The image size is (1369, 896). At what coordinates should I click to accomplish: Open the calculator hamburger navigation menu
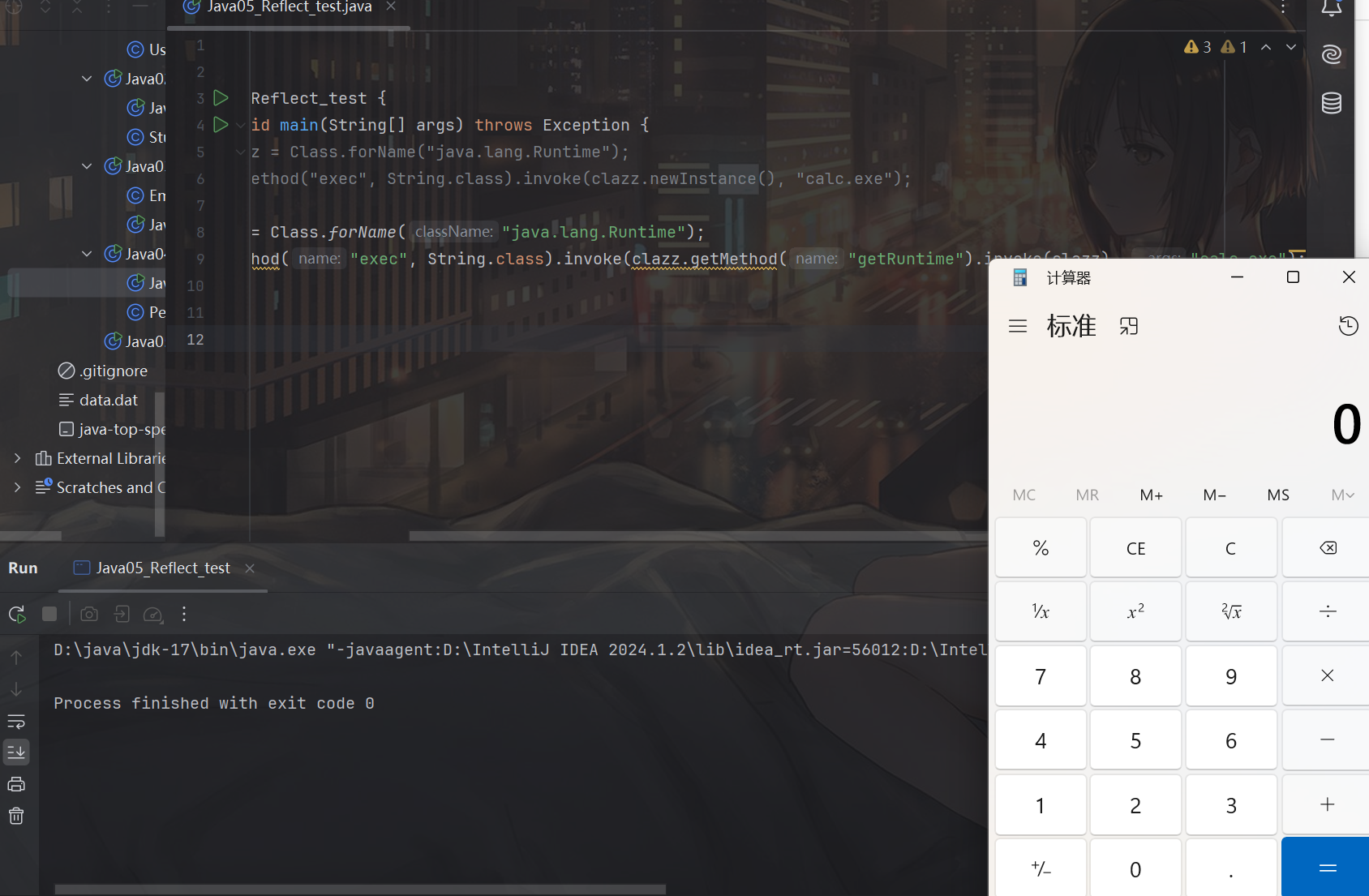1018,326
